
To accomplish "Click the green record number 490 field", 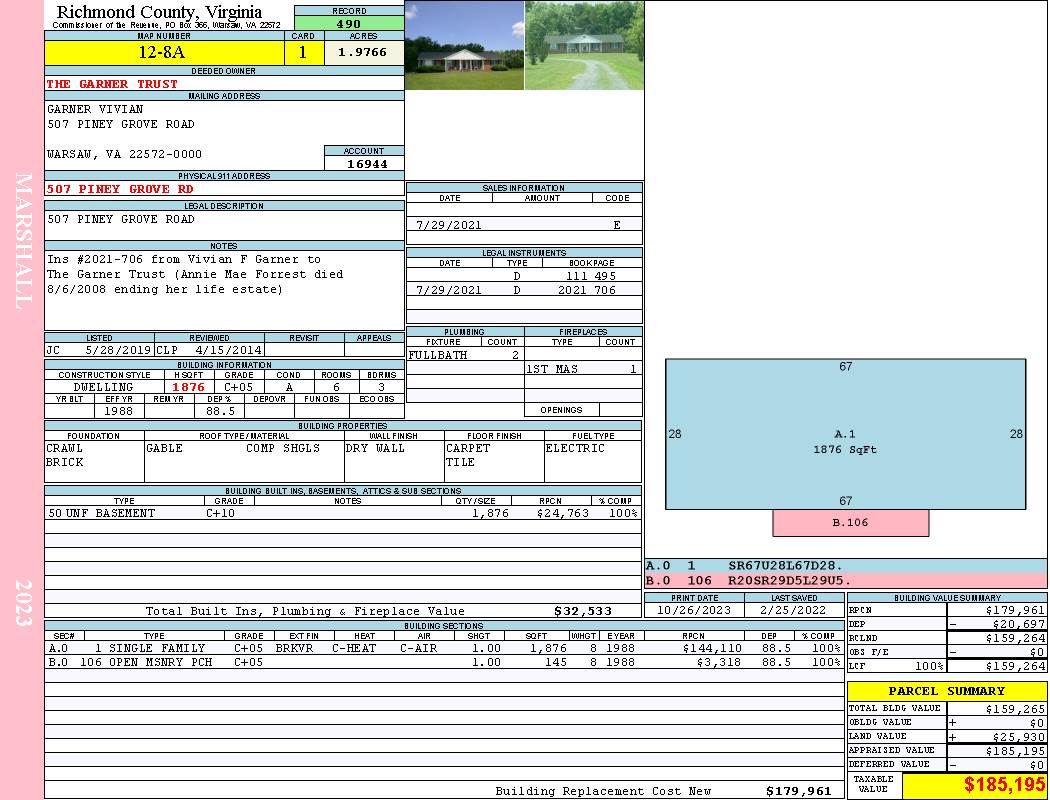I will pos(349,24).
